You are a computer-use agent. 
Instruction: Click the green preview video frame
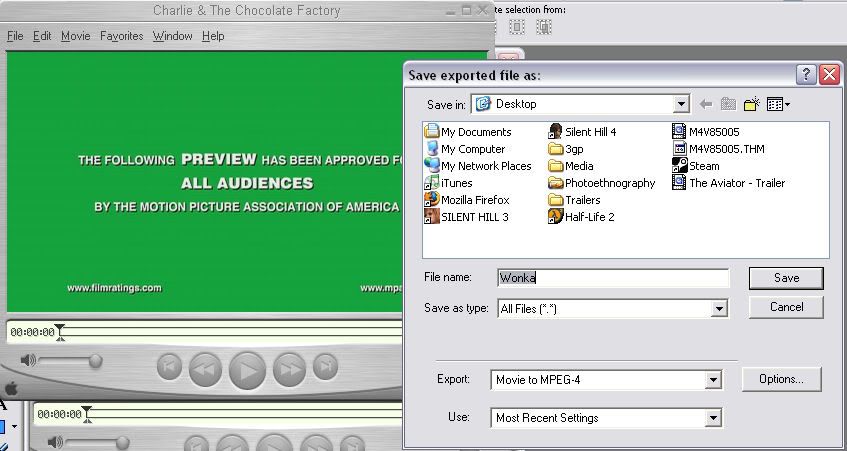[205, 182]
